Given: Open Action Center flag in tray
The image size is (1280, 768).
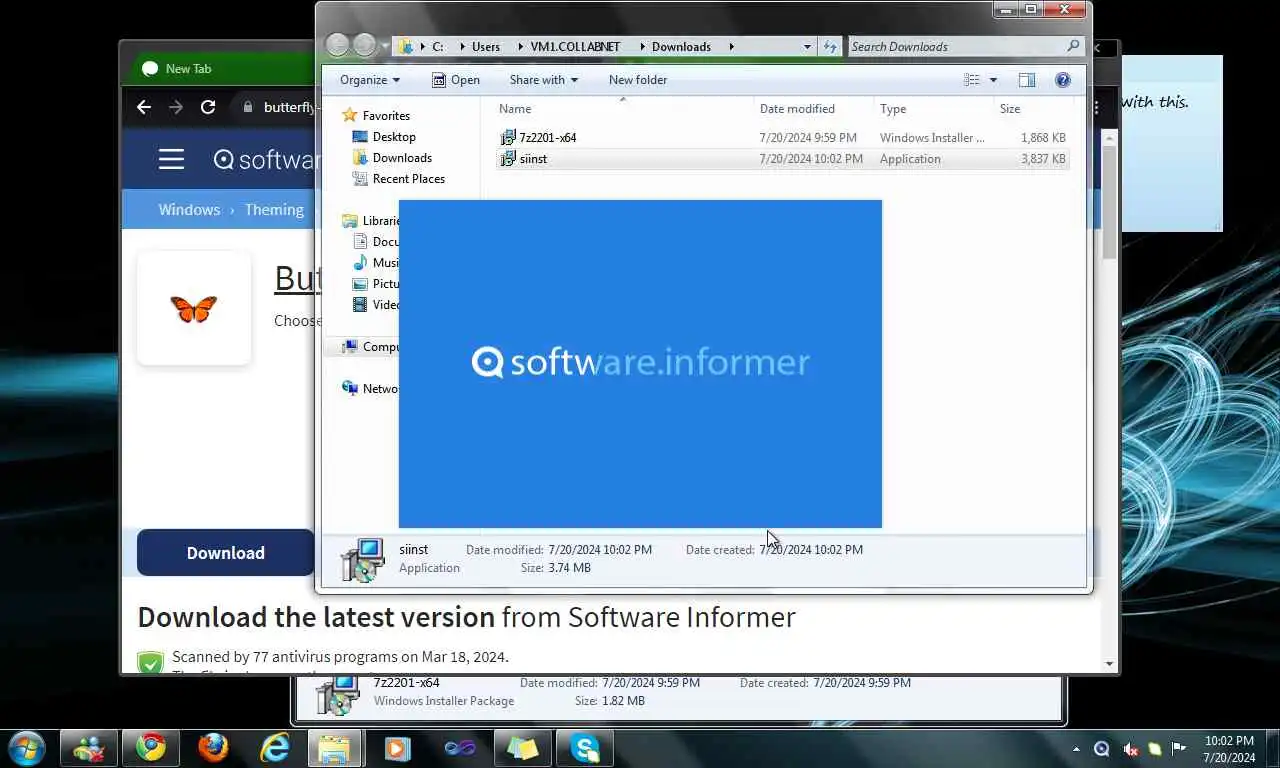Looking at the screenshot, I should click(x=1179, y=749).
